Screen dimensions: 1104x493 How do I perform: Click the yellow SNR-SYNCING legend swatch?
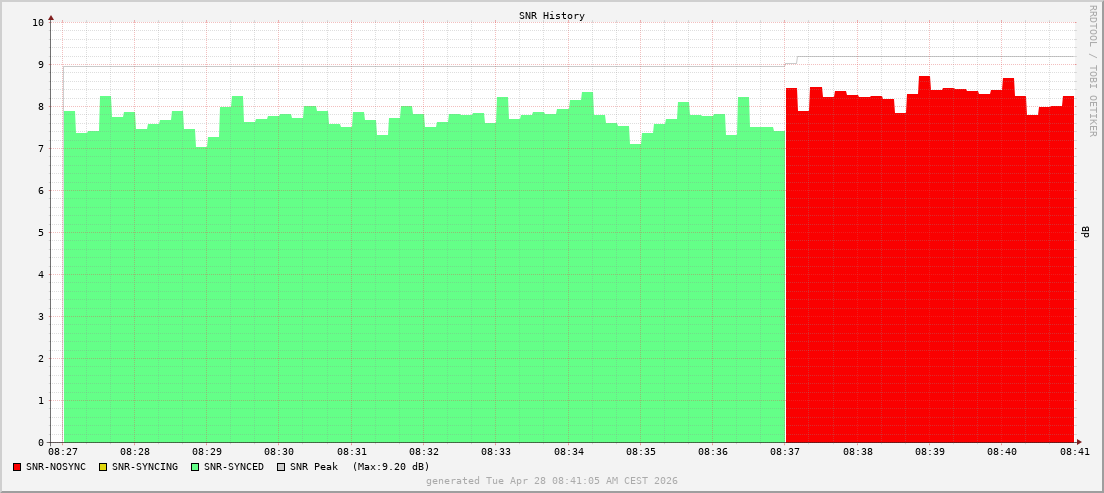click(x=103, y=467)
